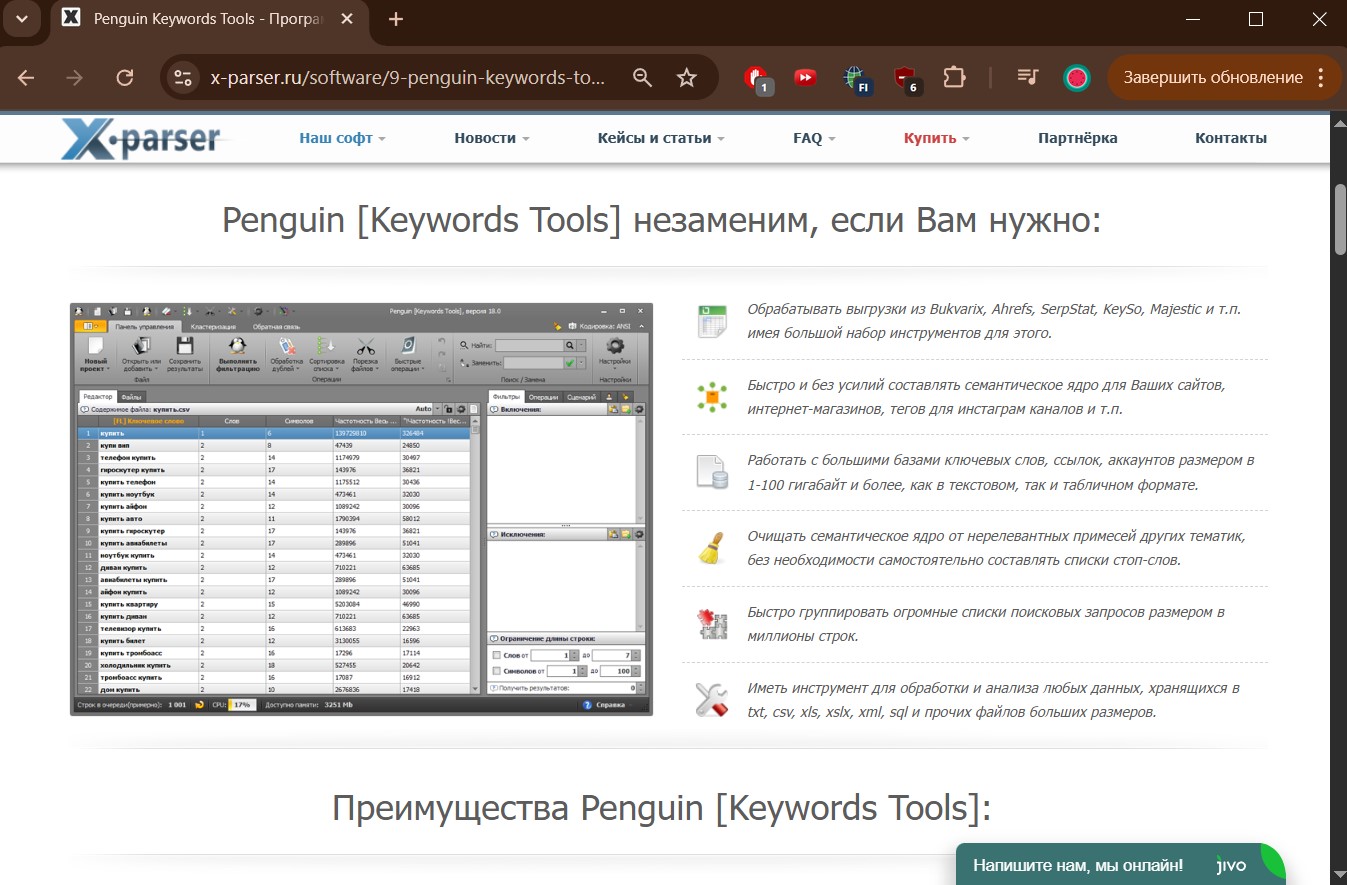Enable the Слов length limit checkbox
This screenshot has width=1347, height=885.
point(496,655)
